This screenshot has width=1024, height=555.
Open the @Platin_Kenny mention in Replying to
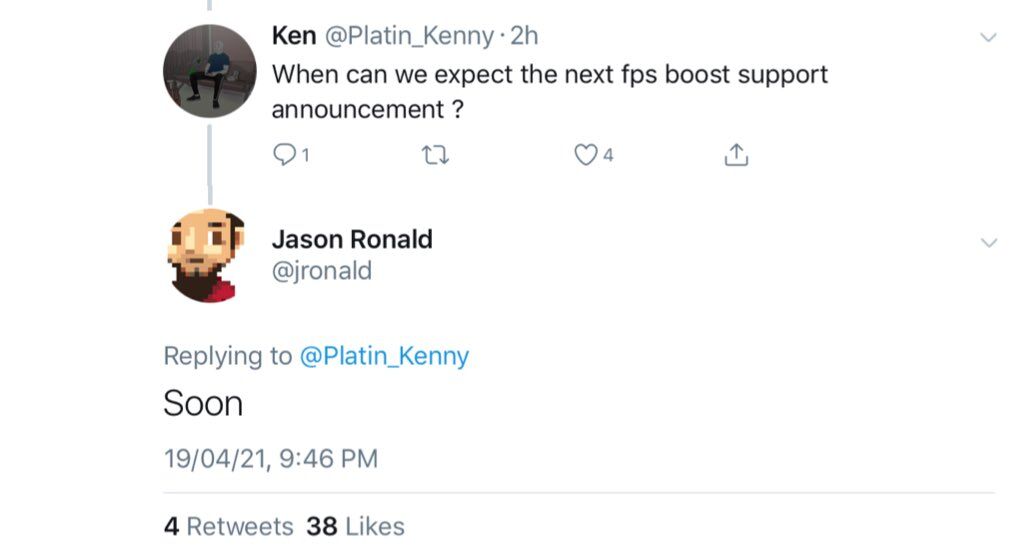coord(384,356)
